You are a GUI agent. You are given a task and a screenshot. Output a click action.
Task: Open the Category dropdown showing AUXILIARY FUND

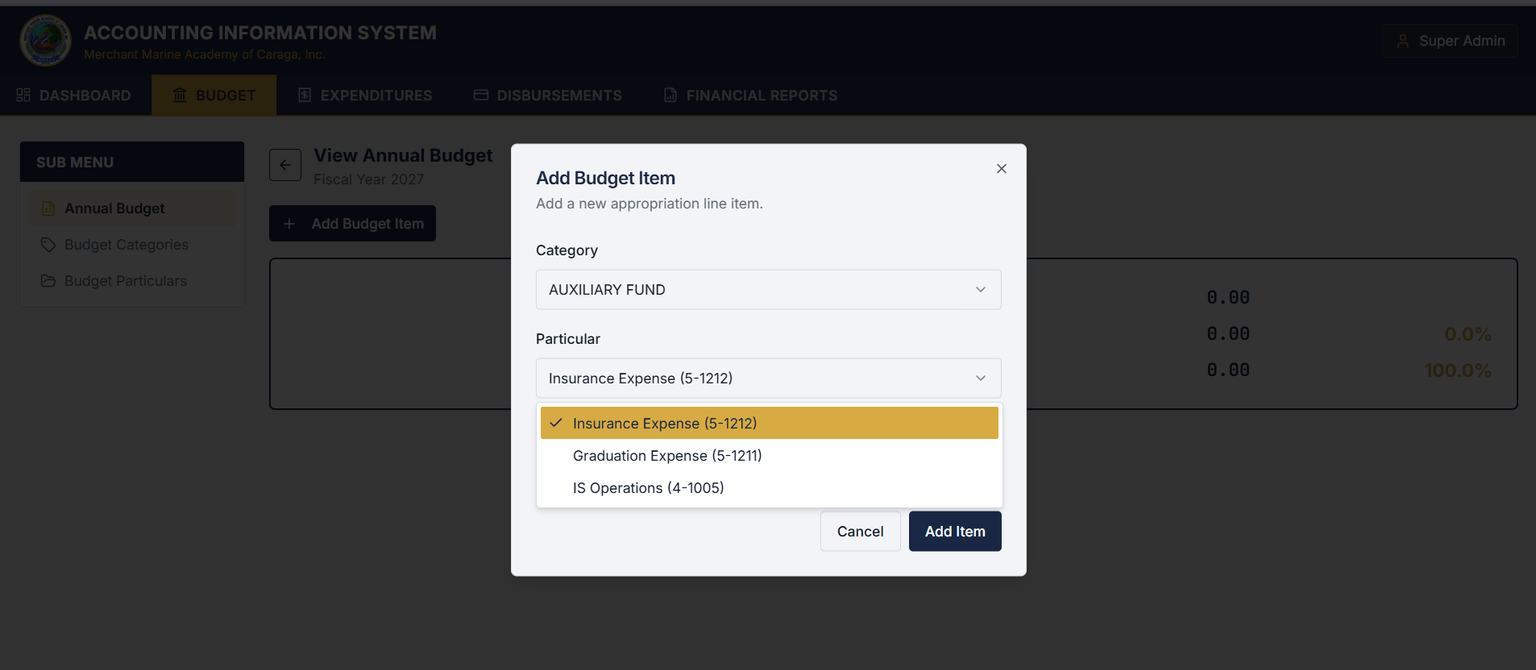point(768,290)
